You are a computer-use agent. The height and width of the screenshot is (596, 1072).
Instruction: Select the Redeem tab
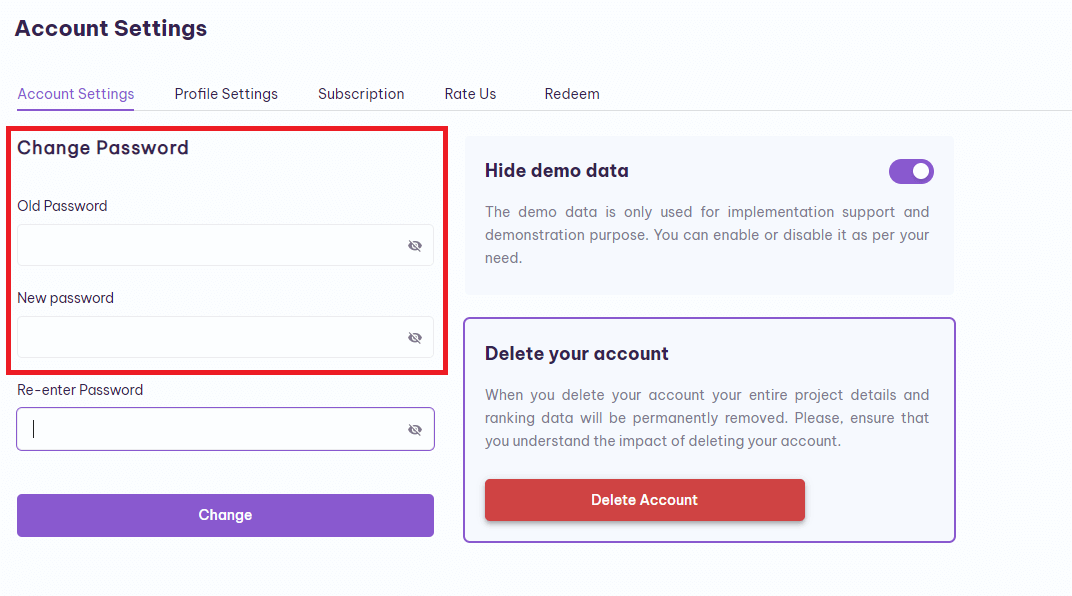pyautogui.click(x=572, y=94)
